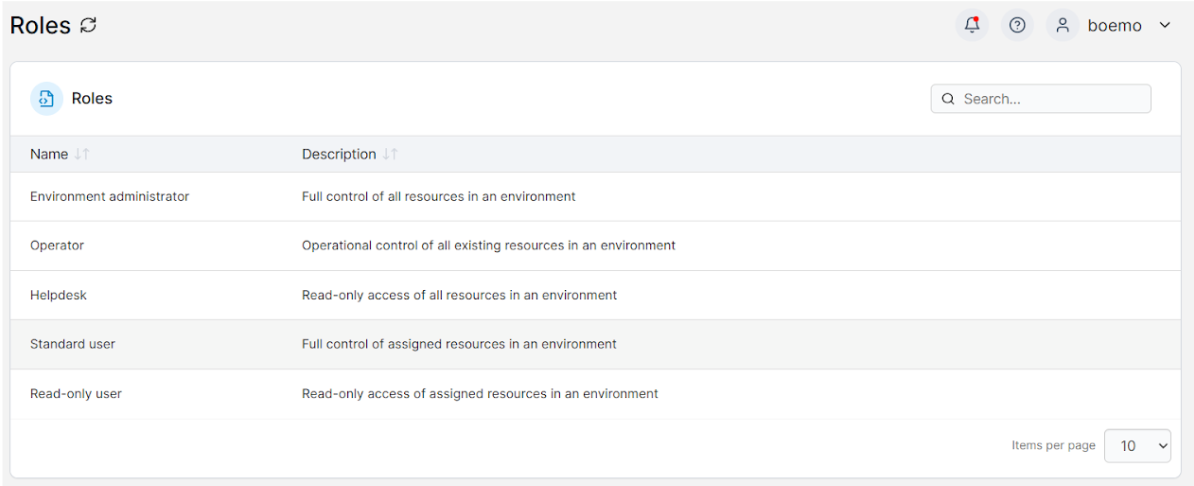Expand the boemo account chevron
The image size is (1194, 486).
click(1164, 25)
